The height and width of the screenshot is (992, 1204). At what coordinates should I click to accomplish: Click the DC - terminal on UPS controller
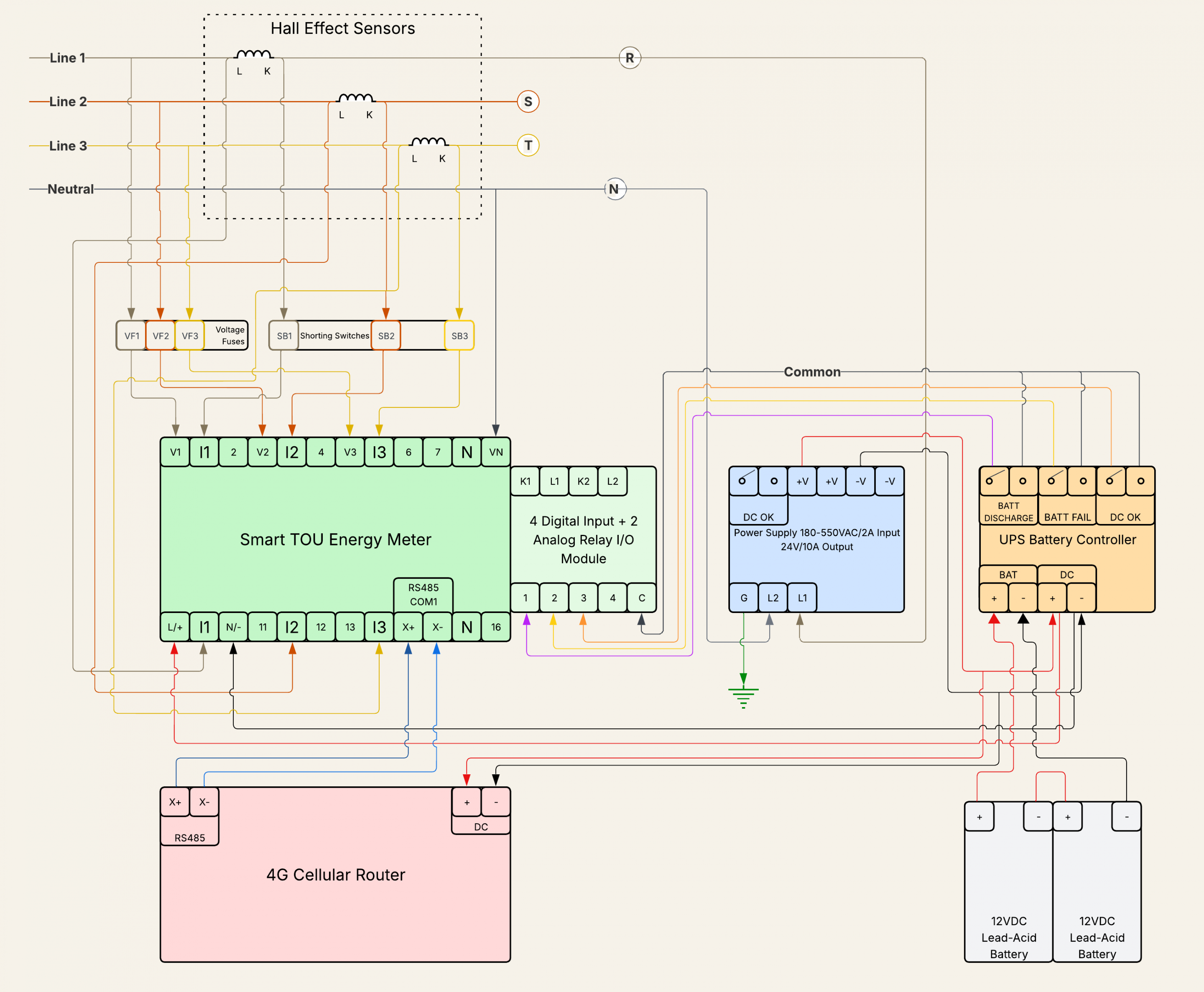1082,598
